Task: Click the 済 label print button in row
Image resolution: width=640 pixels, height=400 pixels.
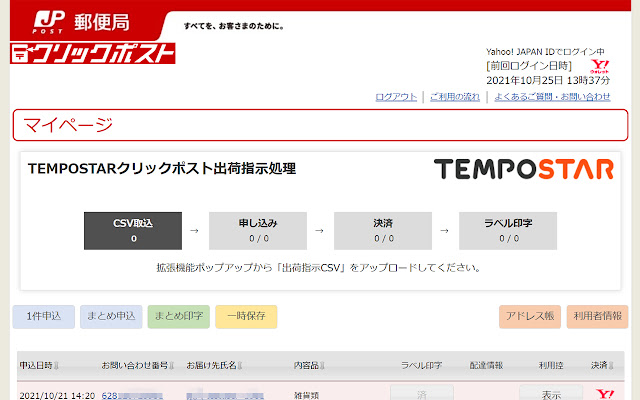Action: point(422,393)
